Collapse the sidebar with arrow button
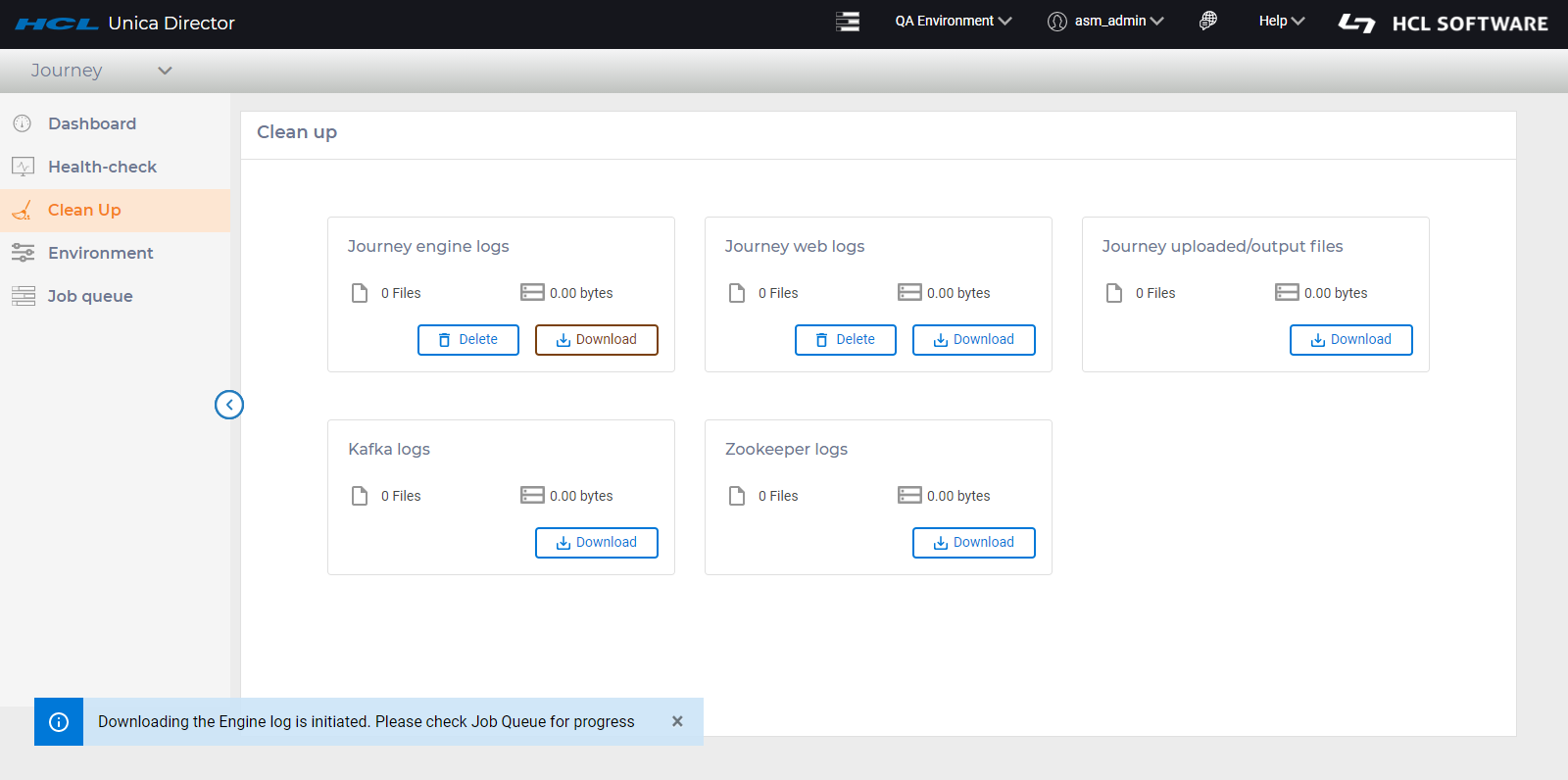 (229, 405)
